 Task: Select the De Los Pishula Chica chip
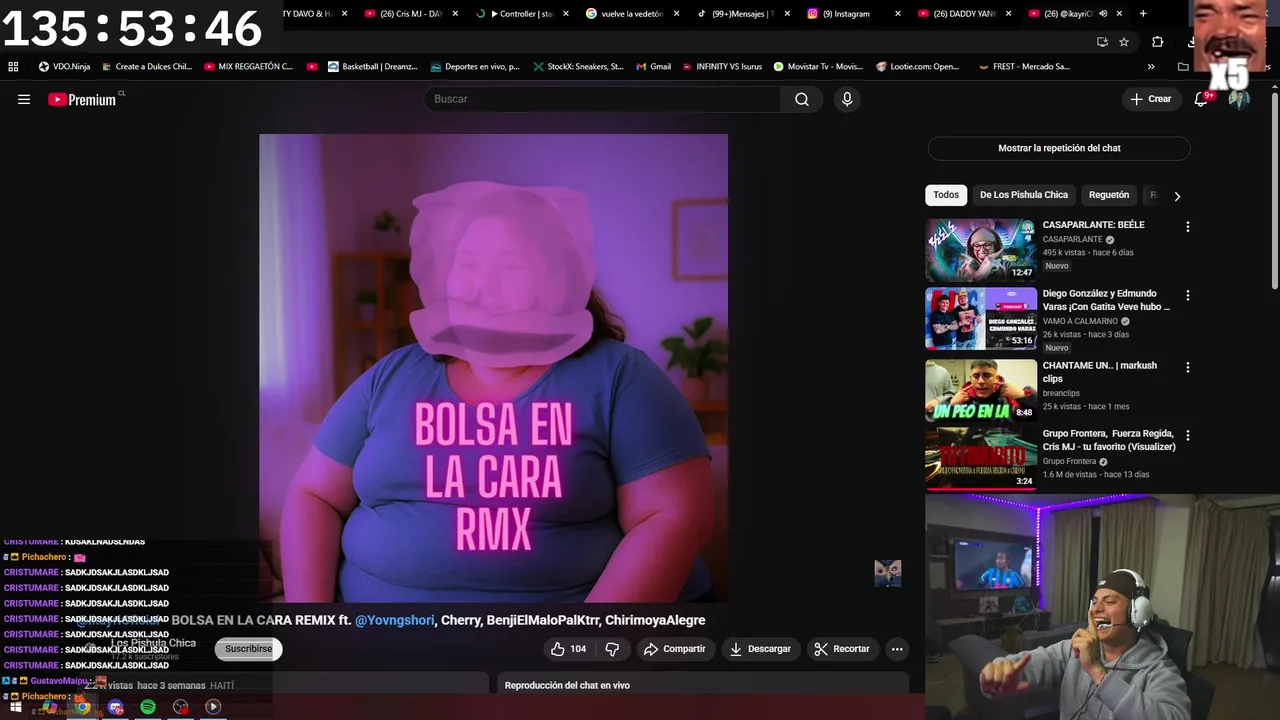(1024, 195)
